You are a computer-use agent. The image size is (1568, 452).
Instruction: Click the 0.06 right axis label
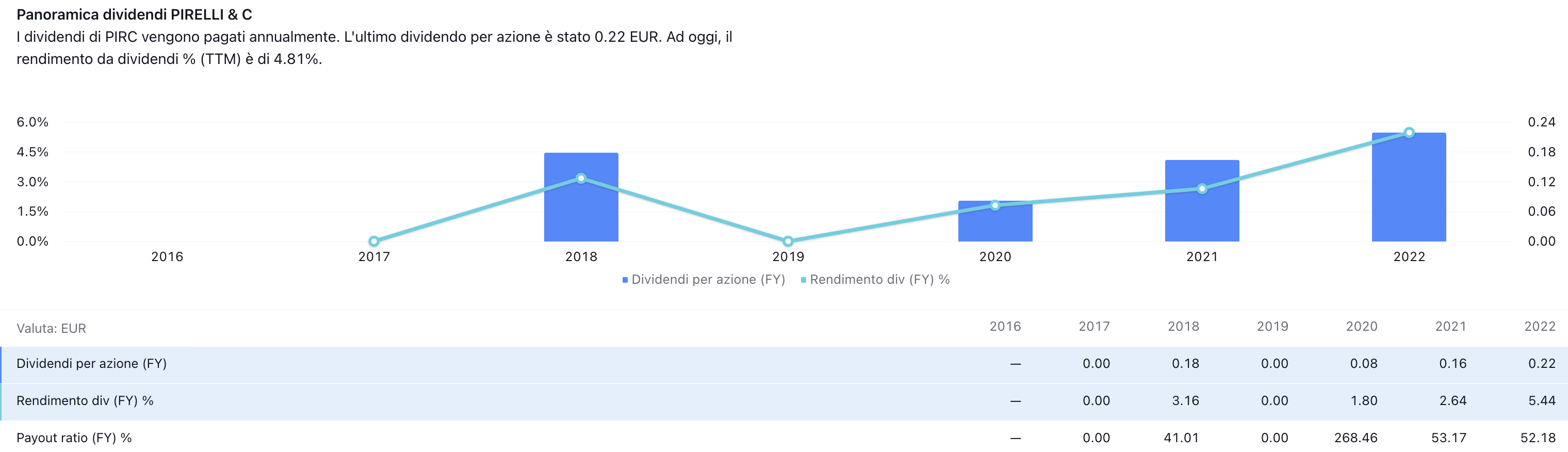1542,212
